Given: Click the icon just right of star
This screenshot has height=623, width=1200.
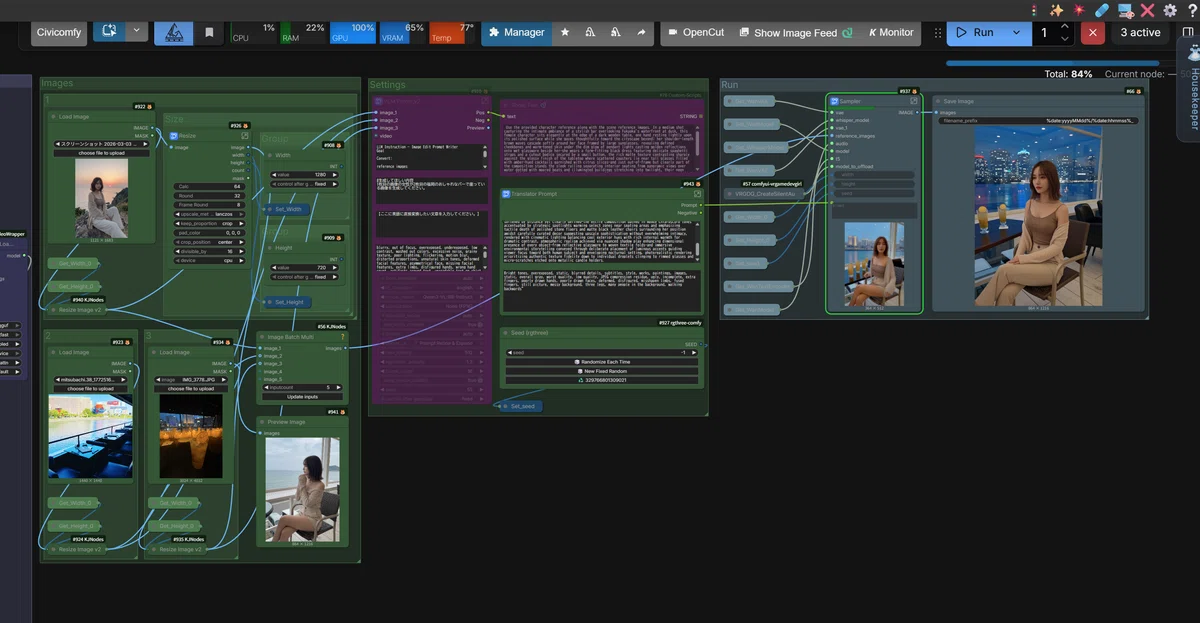Looking at the screenshot, I should point(590,32).
